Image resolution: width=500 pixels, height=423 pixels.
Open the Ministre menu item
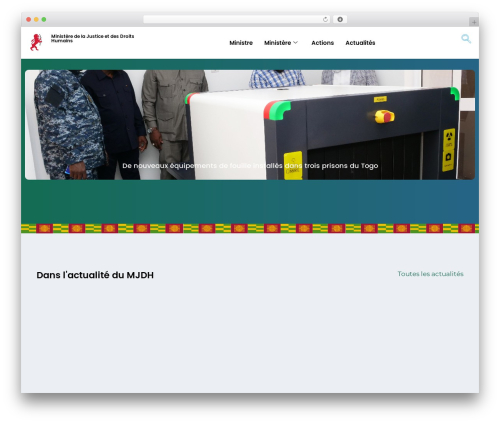pyautogui.click(x=241, y=43)
